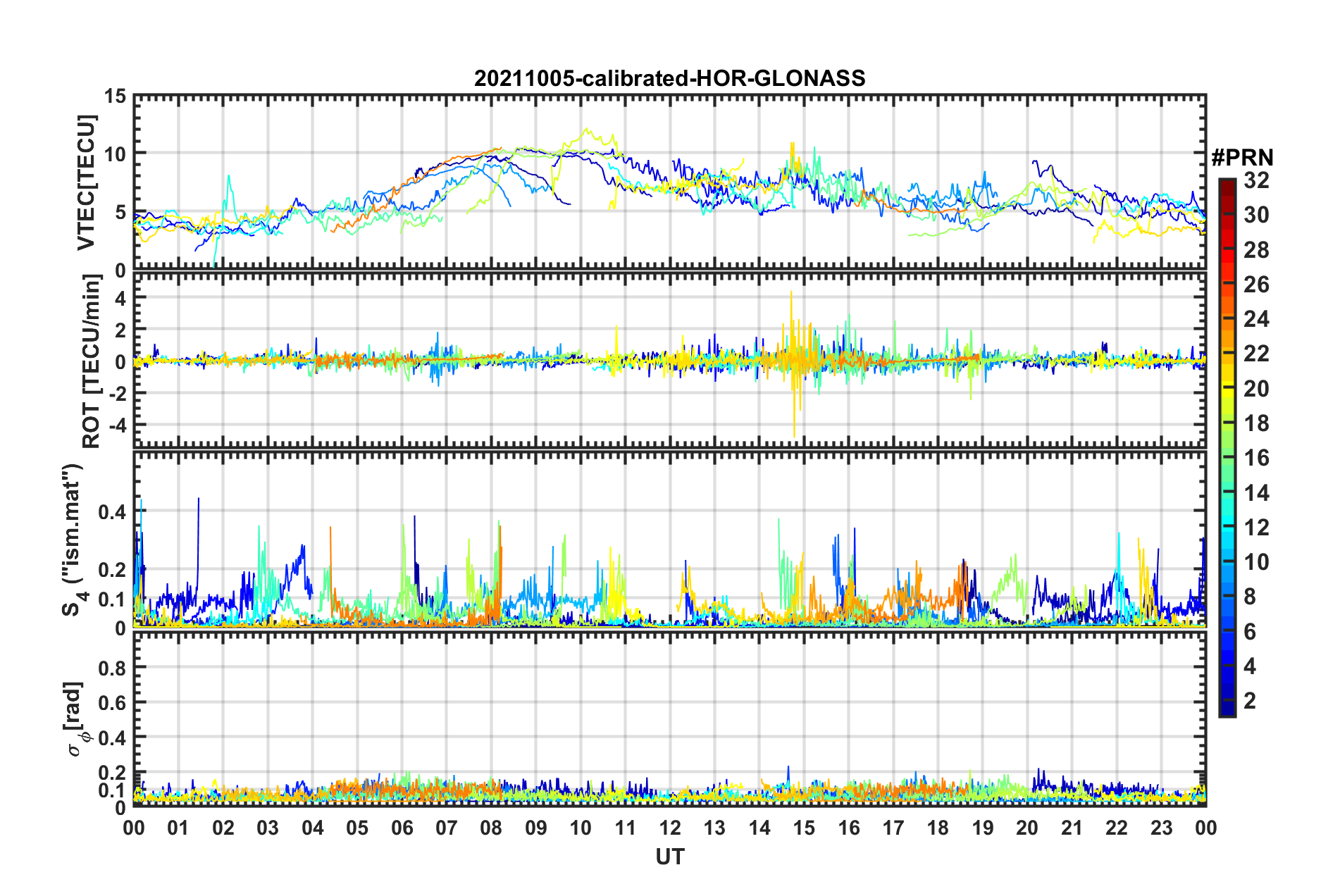Click the dark blue bottom of colorbar
The height and width of the screenshot is (896, 1340).
click(x=1227, y=710)
